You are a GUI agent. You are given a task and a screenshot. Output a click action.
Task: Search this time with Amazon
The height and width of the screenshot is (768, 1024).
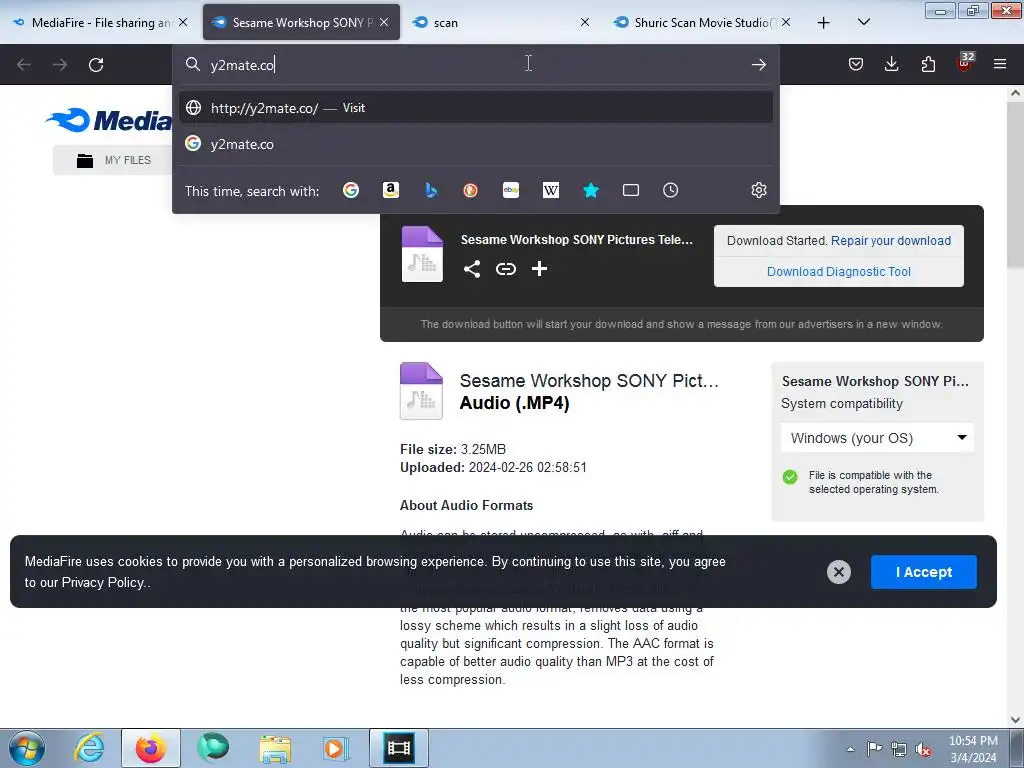click(391, 190)
